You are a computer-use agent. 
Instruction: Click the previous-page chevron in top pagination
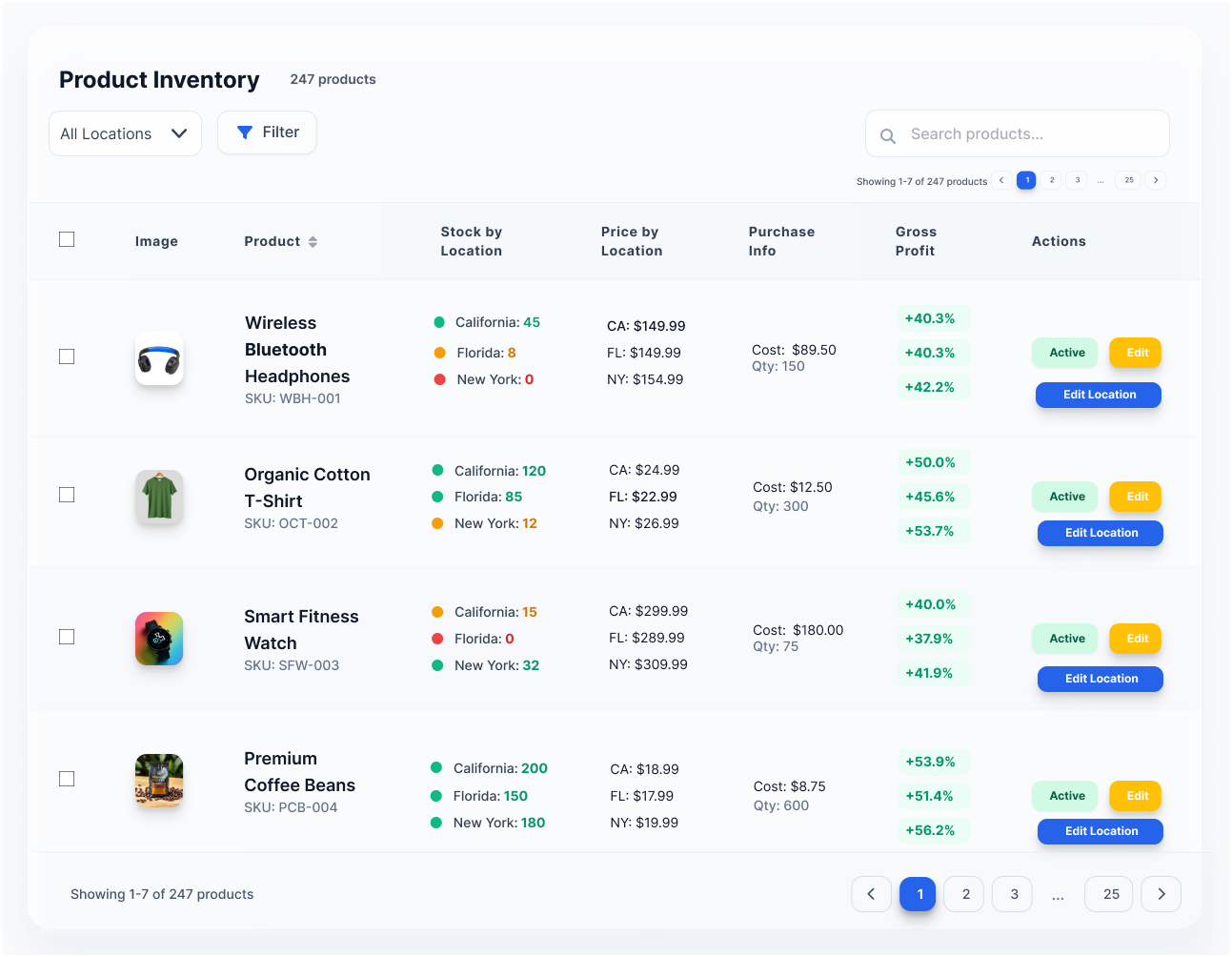click(1001, 179)
